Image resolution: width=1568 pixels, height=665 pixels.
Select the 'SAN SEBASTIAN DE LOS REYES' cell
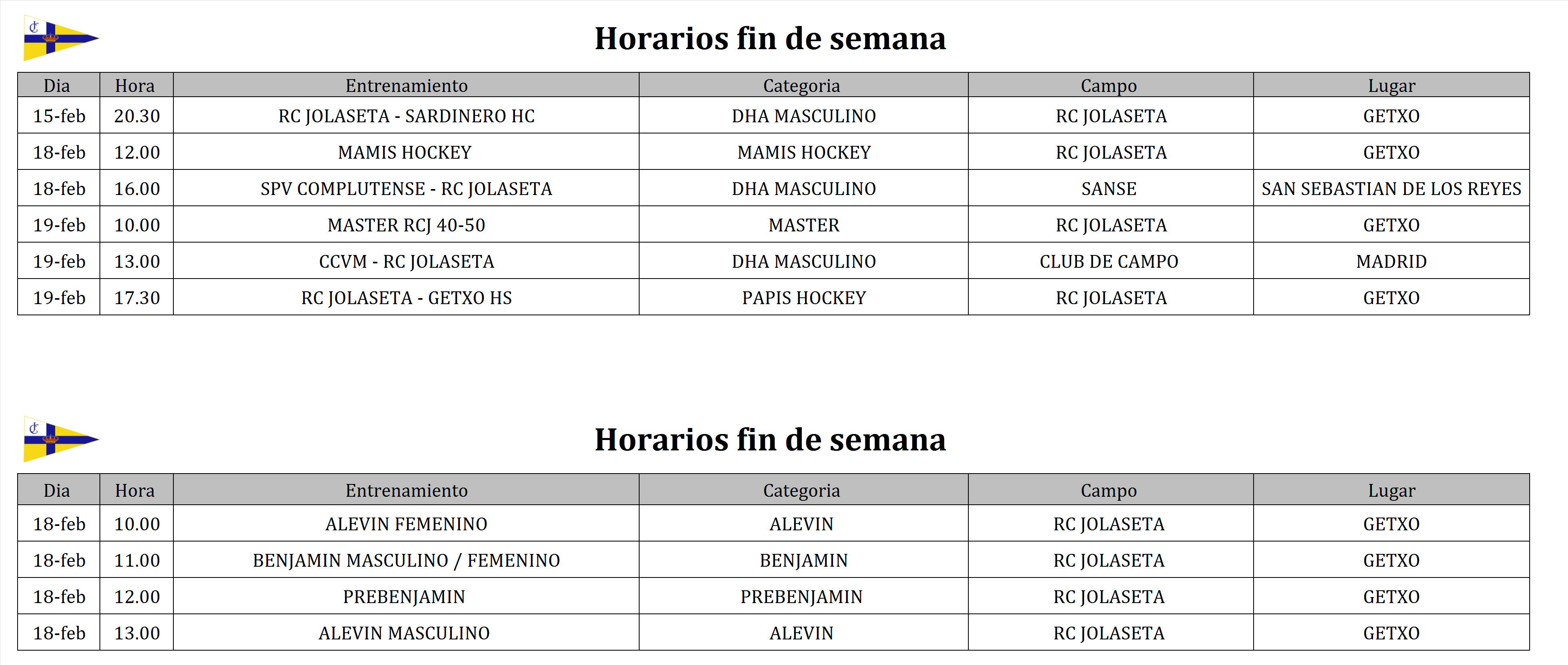(1391, 189)
